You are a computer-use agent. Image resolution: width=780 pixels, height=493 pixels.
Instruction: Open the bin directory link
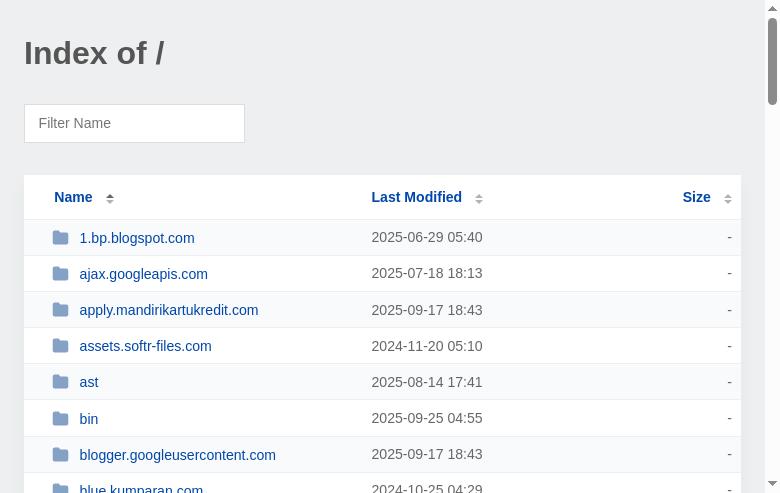(x=89, y=419)
